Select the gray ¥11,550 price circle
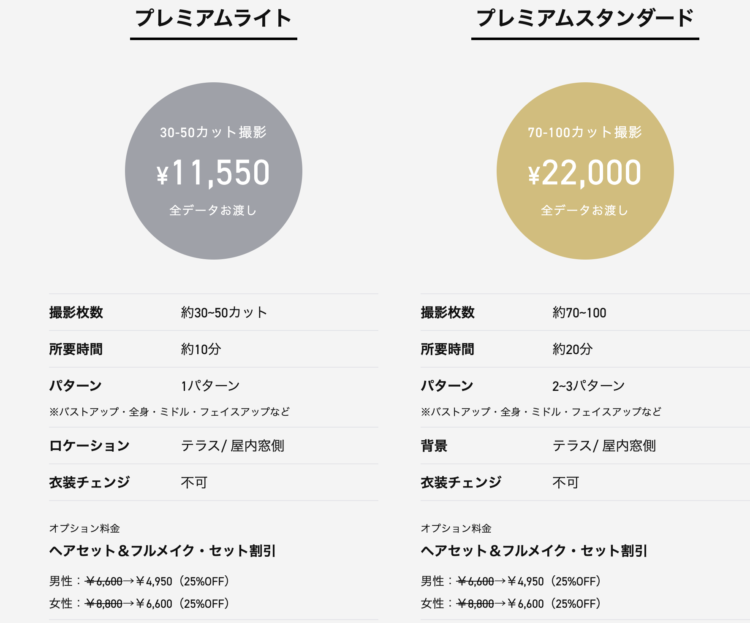This screenshot has width=750, height=623. tap(213, 171)
